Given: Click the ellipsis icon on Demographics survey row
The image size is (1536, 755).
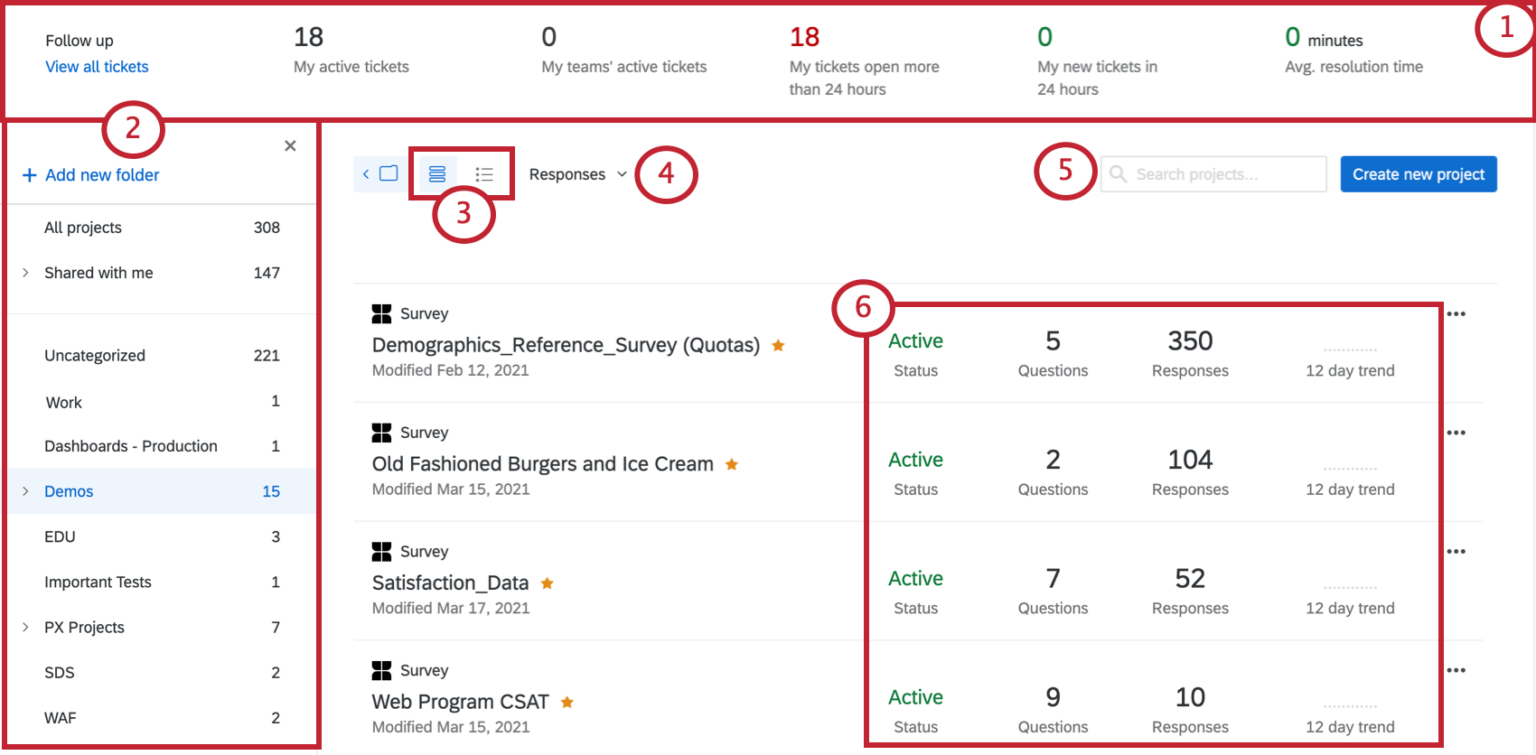Looking at the screenshot, I should coord(1456,313).
